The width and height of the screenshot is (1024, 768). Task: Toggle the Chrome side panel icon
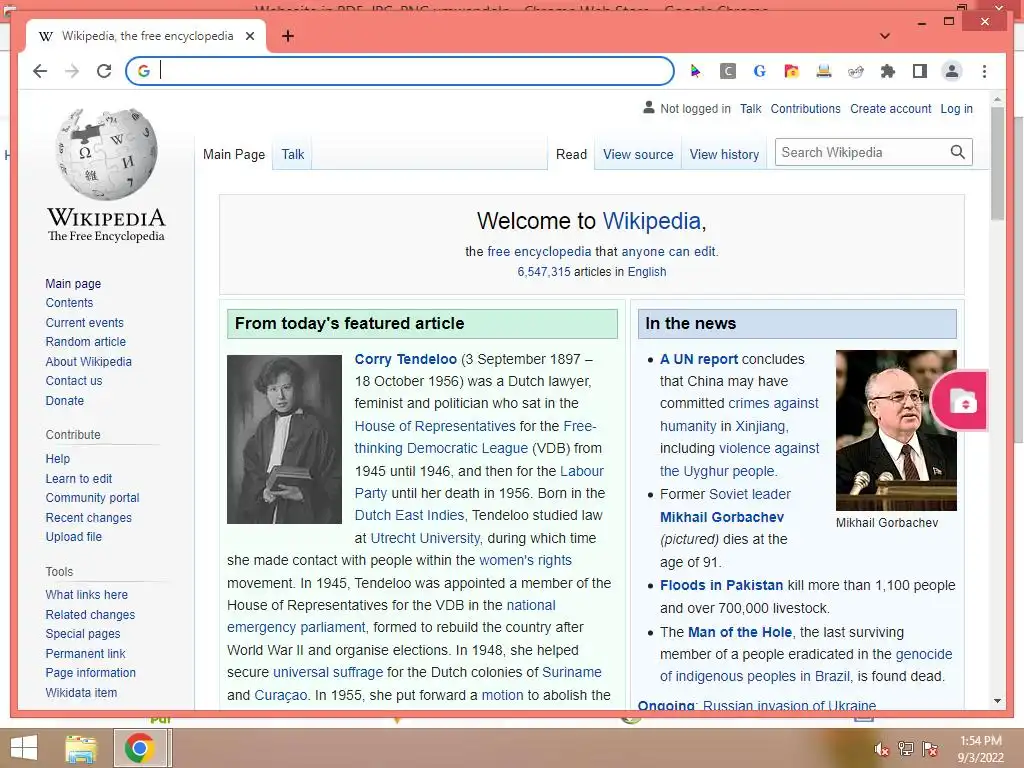tap(920, 71)
